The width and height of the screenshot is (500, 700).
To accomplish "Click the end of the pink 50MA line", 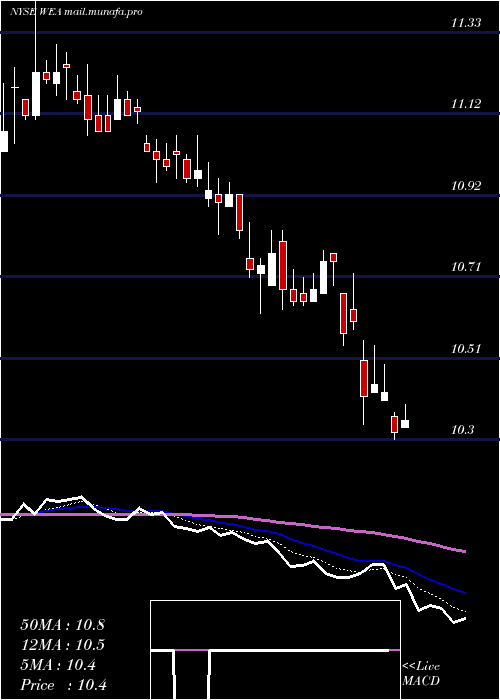I will 465,552.
